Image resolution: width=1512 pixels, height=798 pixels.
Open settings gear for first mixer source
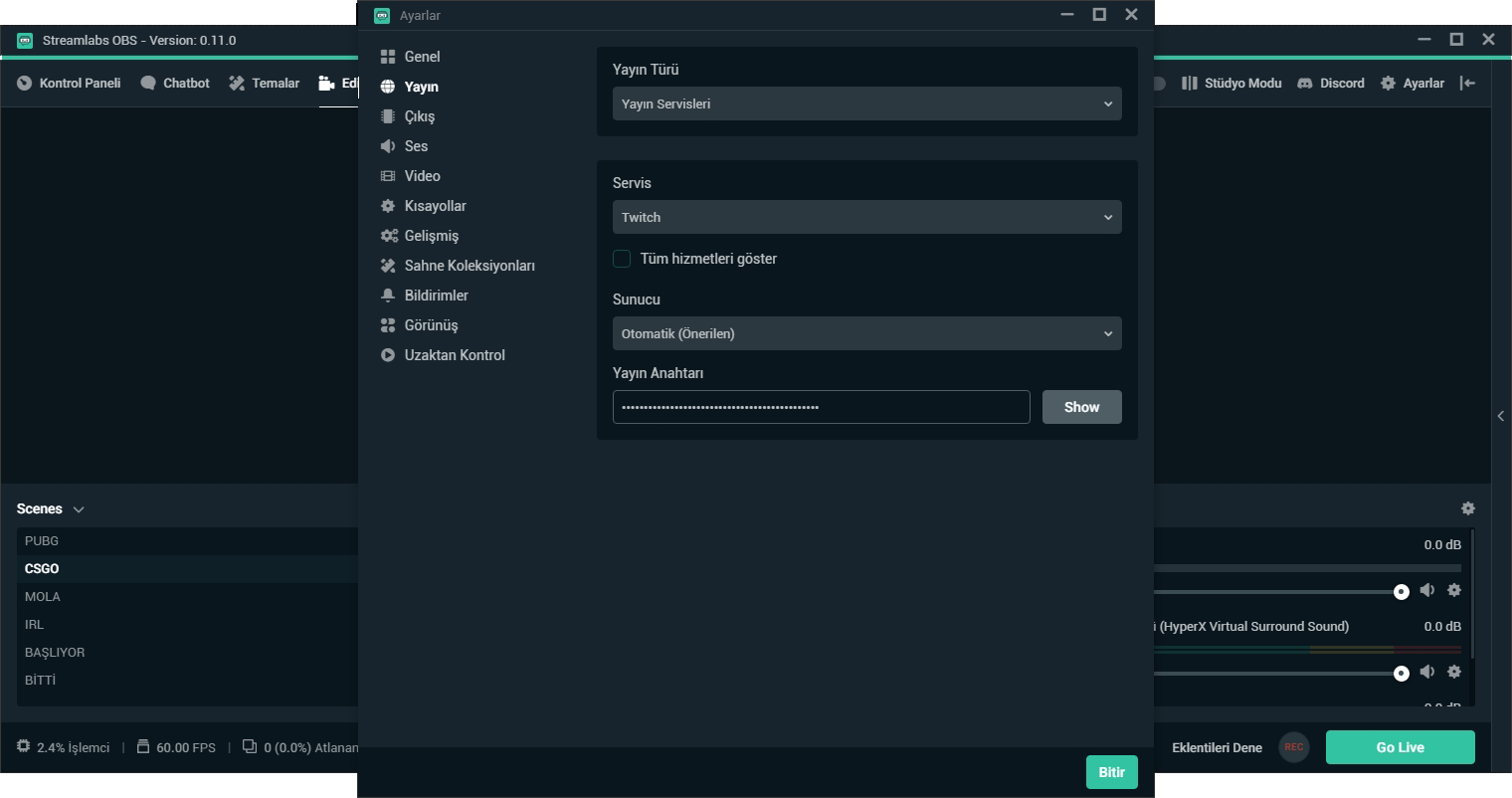click(1454, 590)
